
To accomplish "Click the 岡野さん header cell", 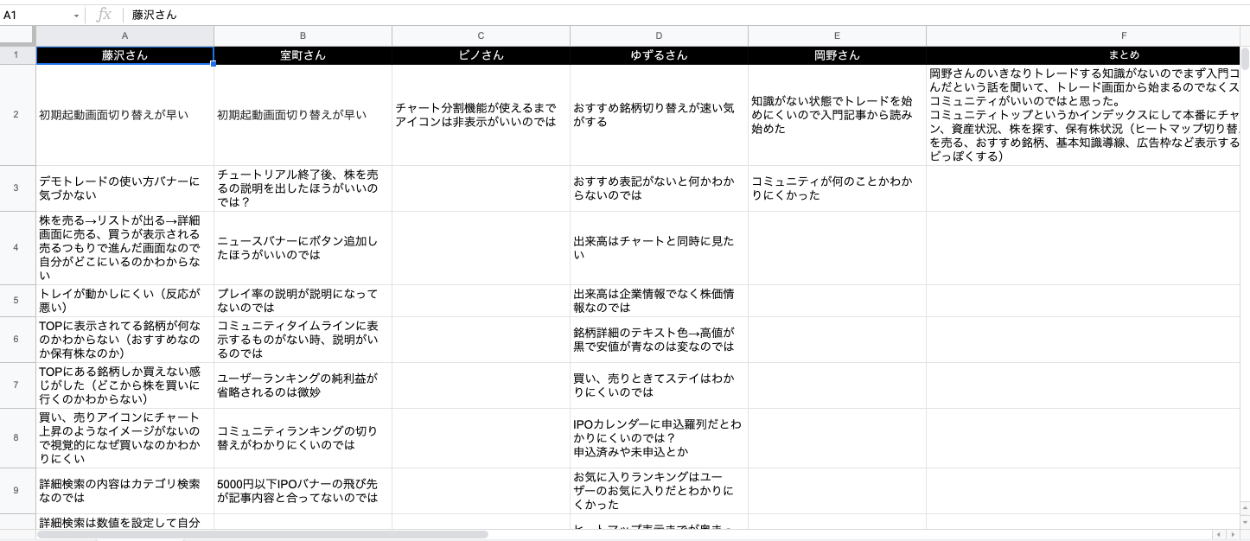I will click(x=837, y=55).
